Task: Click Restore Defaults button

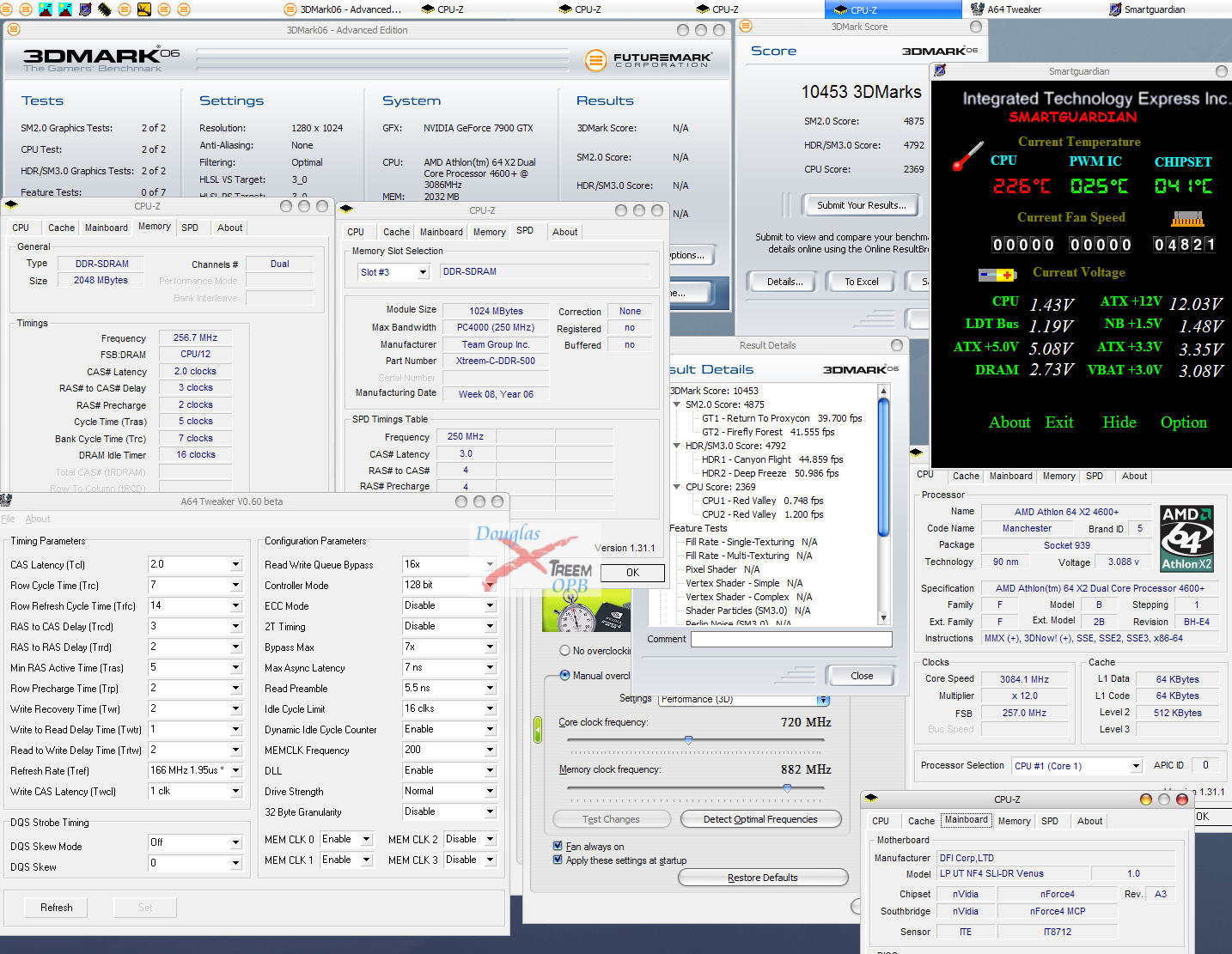Action: tap(763, 878)
